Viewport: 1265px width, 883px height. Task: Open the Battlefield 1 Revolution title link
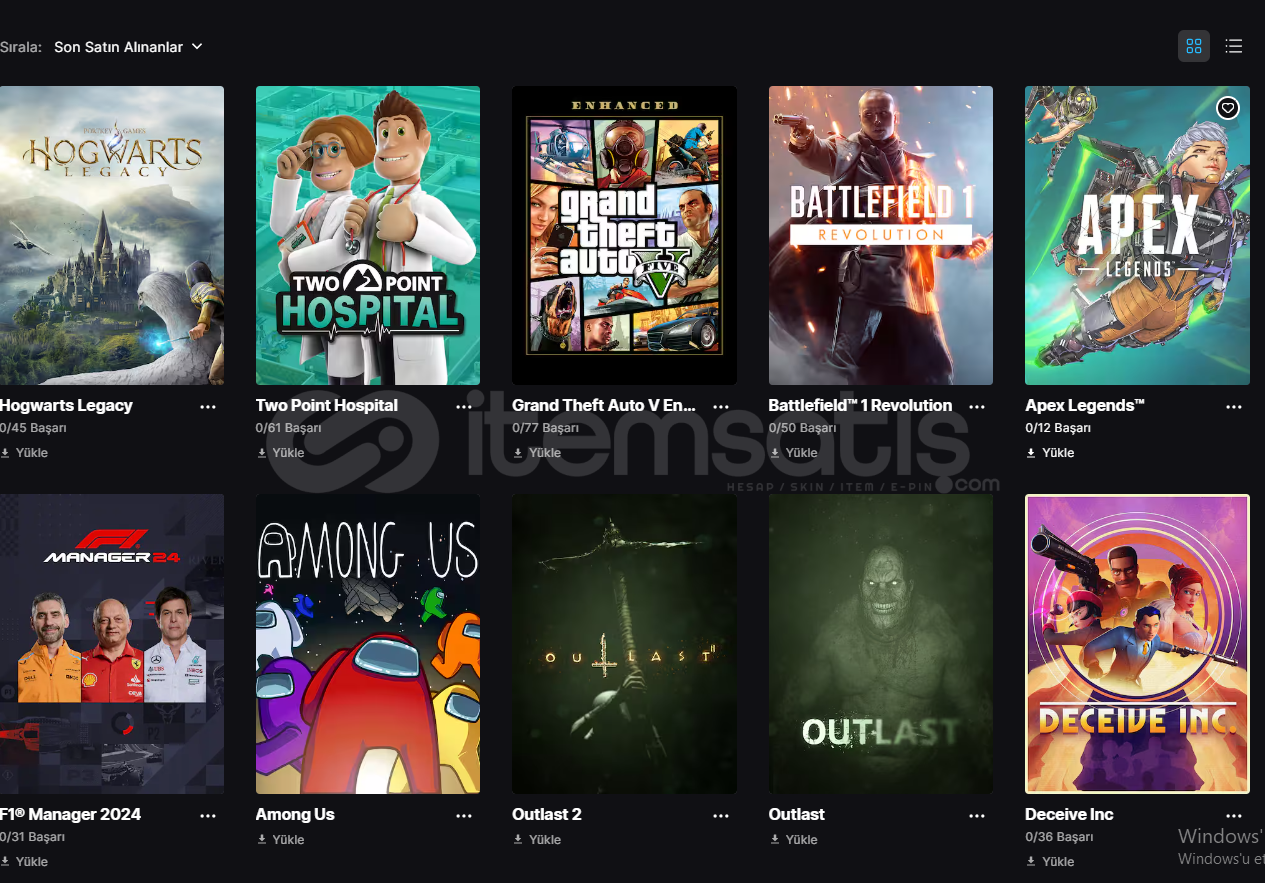pos(860,405)
